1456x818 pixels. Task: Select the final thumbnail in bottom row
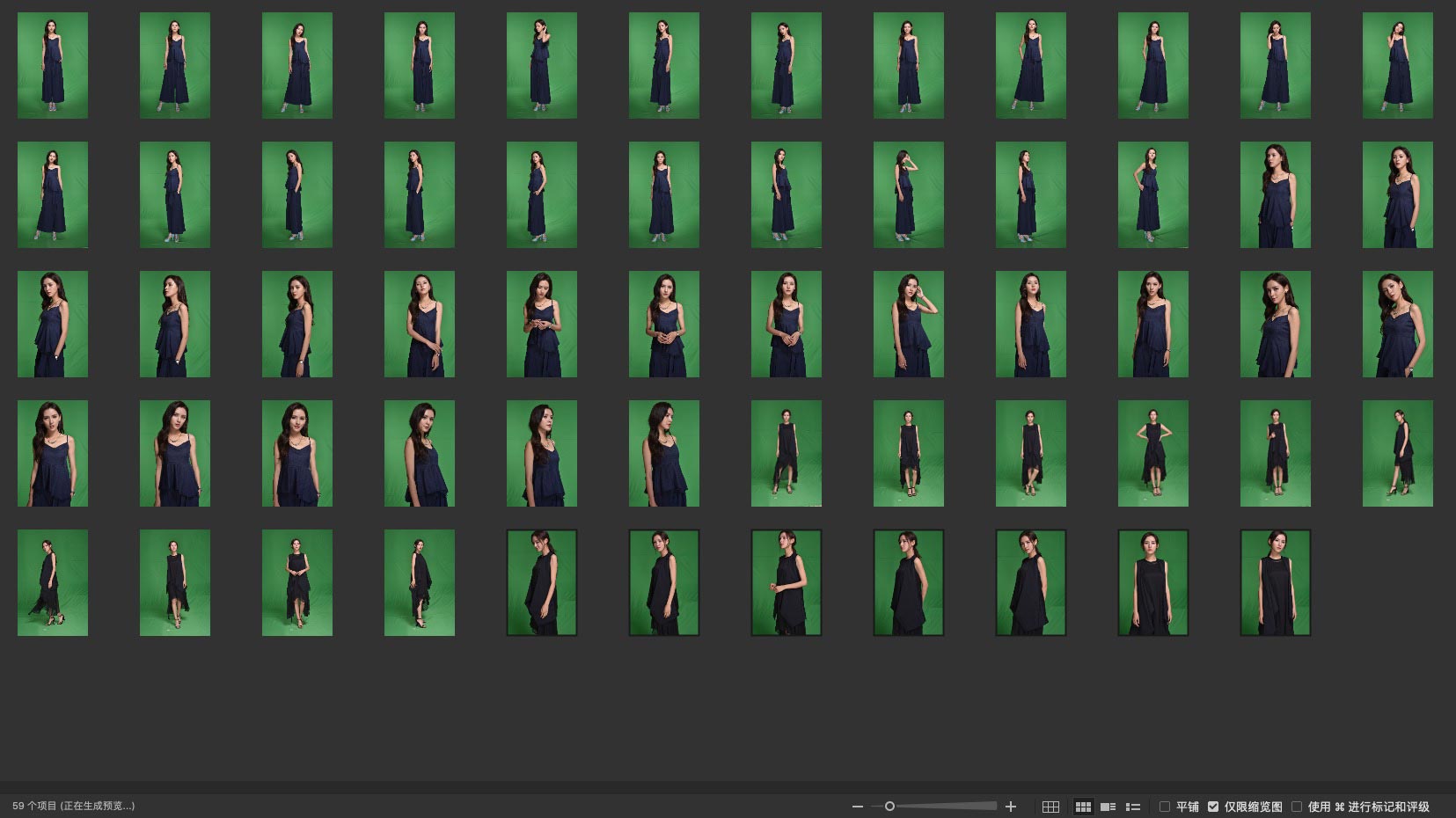tap(1275, 582)
